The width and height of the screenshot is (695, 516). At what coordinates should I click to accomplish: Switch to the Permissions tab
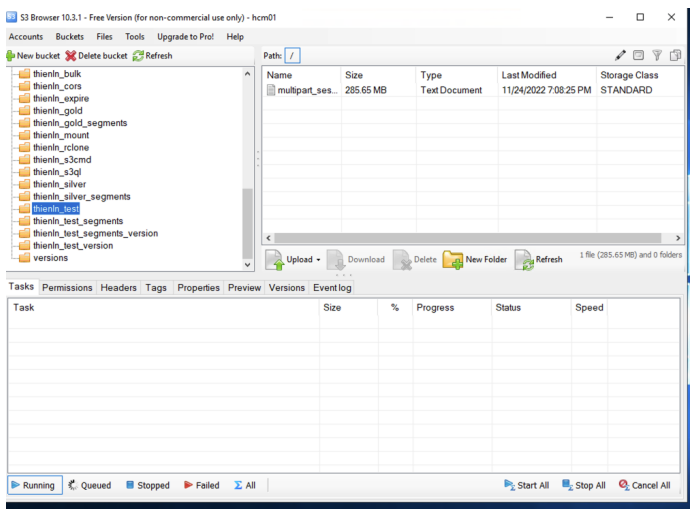67,288
